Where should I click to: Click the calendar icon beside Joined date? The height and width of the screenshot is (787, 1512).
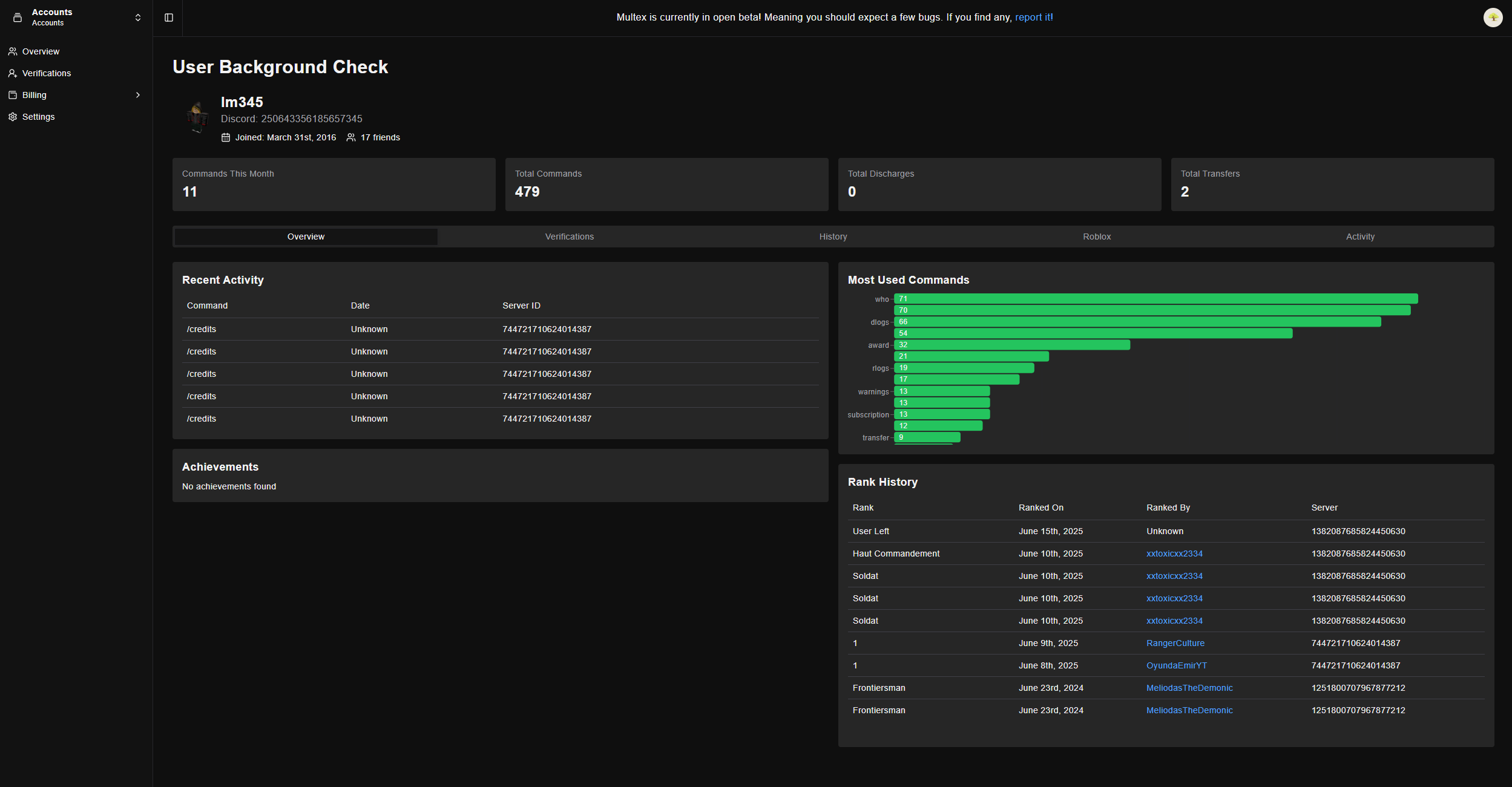226,137
